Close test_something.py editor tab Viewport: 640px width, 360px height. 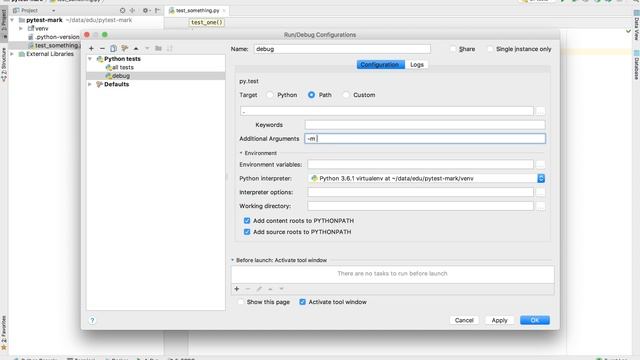click(x=224, y=11)
